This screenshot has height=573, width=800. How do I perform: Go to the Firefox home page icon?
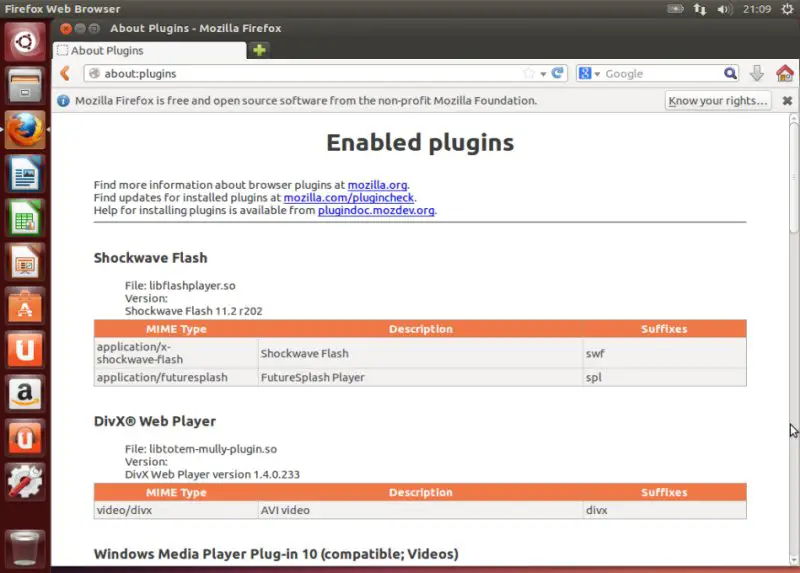tap(785, 73)
